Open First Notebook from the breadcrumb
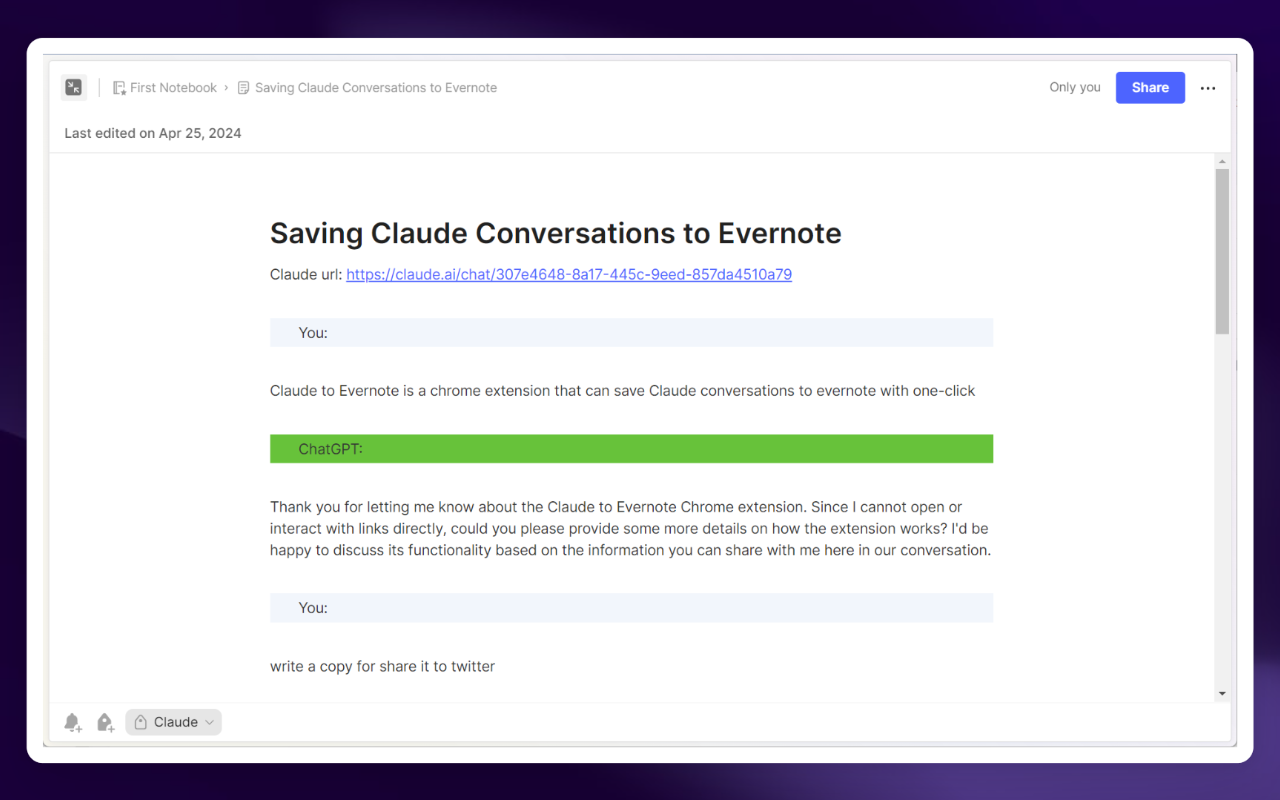The width and height of the screenshot is (1280, 800). pos(173,88)
